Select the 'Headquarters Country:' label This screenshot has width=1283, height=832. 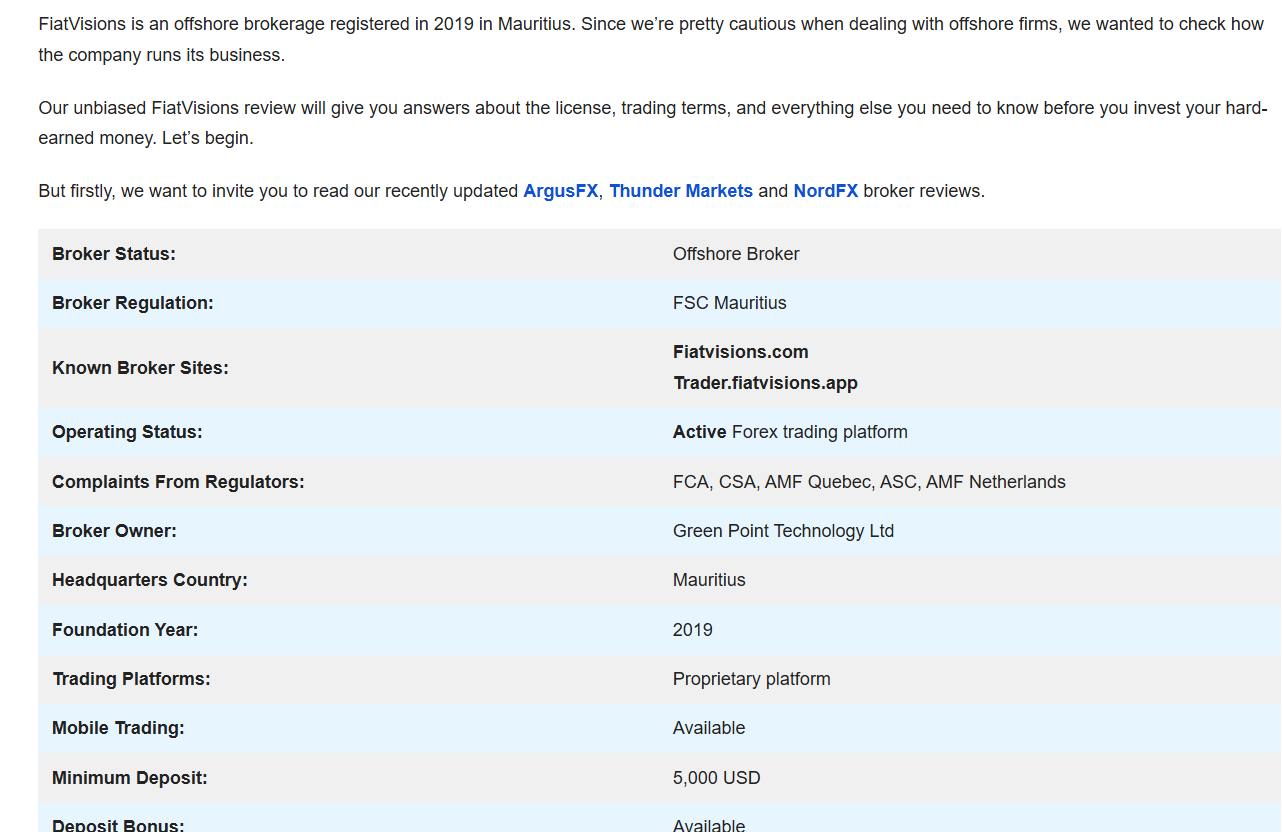point(149,580)
